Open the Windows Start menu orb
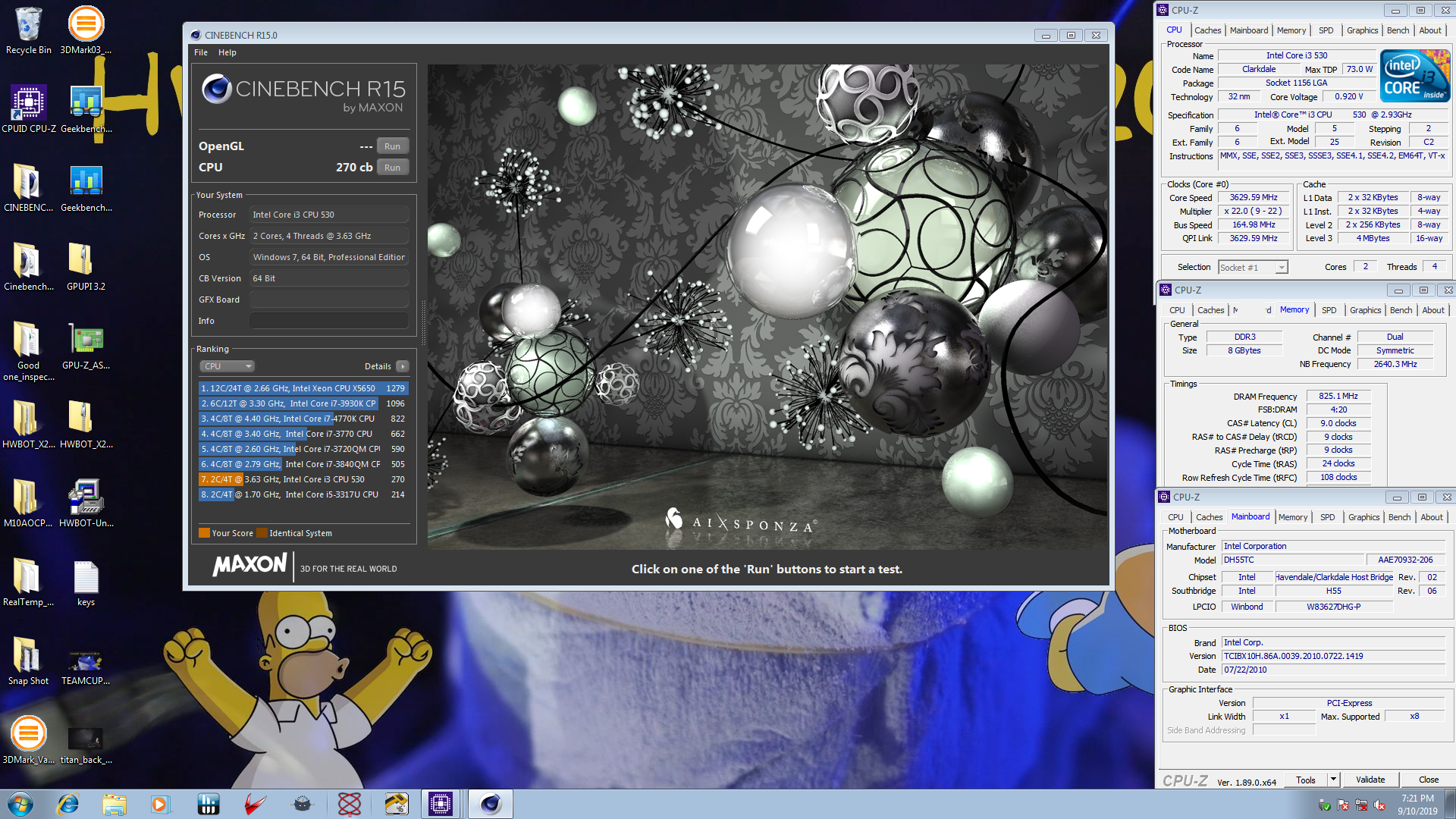The height and width of the screenshot is (819, 1456). (x=20, y=804)
